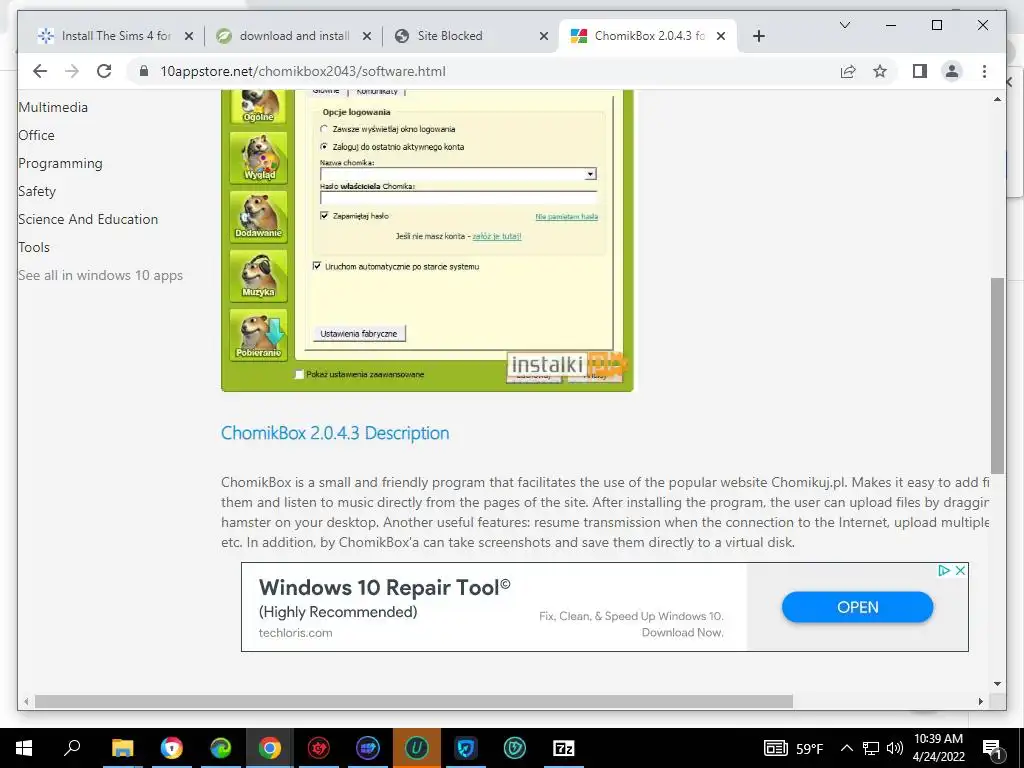Close the download and install tab

click(367, 36)
